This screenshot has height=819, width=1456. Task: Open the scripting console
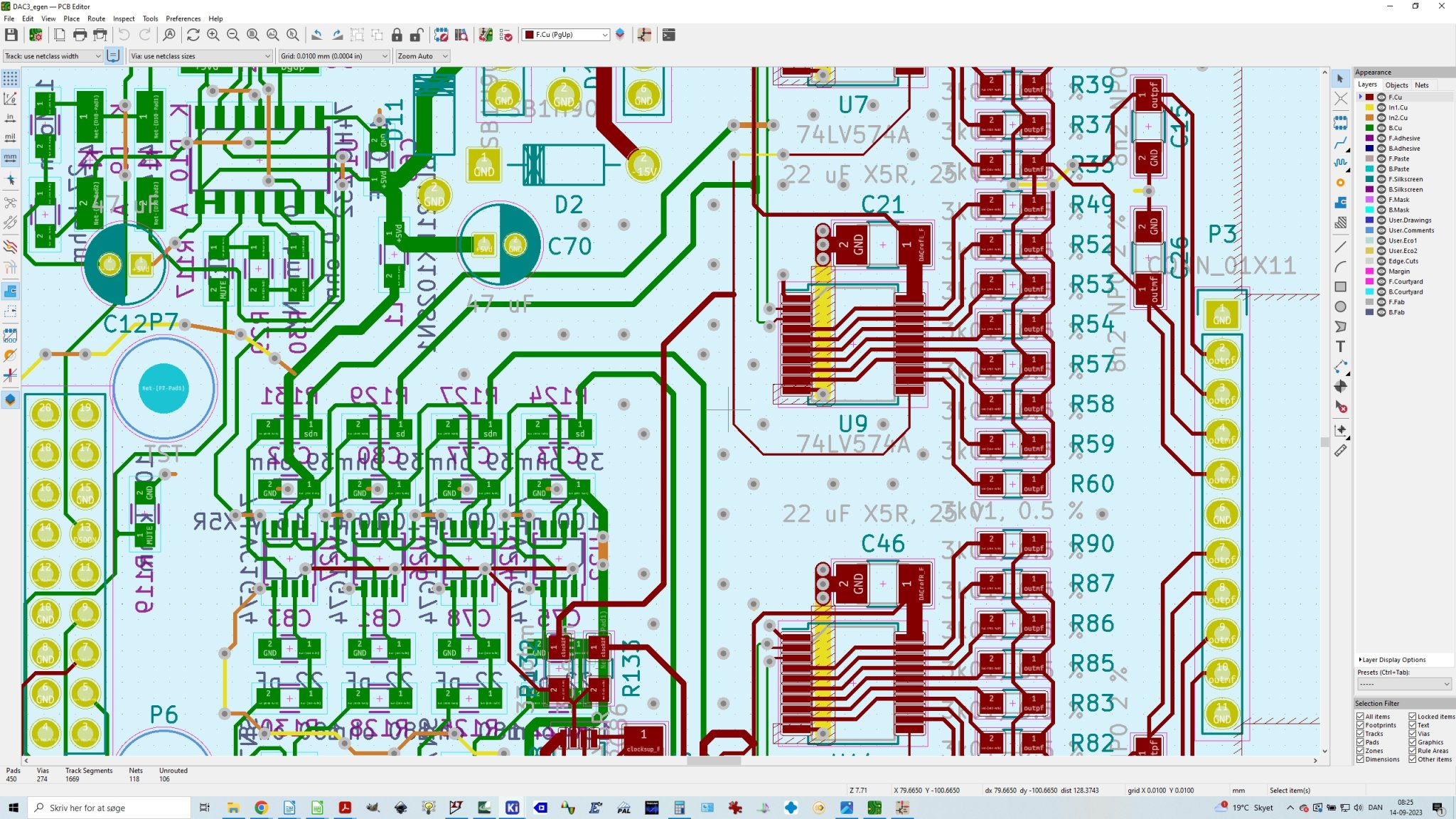click(669, 35)
